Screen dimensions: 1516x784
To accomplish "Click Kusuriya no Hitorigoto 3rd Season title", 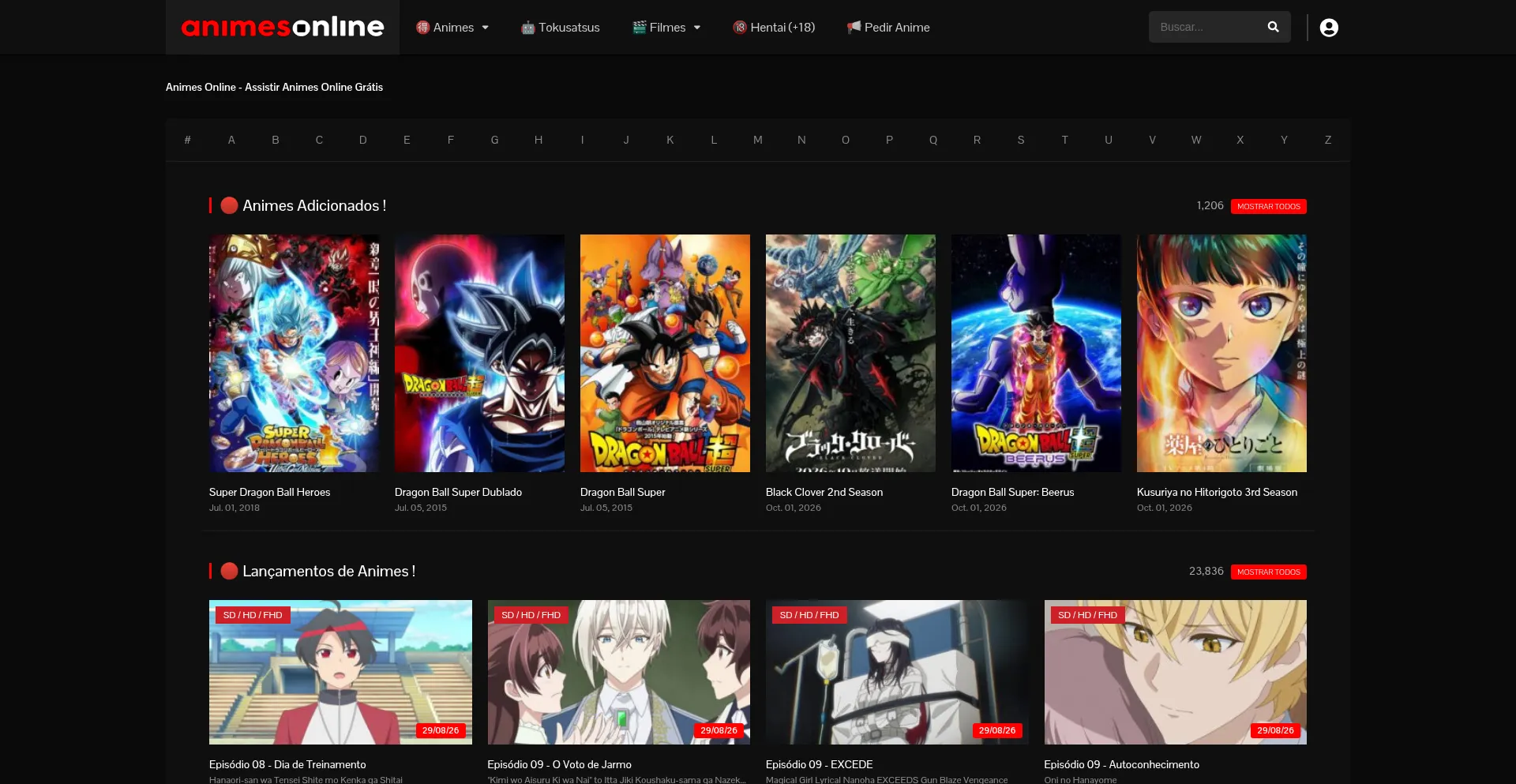I will 1217,492.
